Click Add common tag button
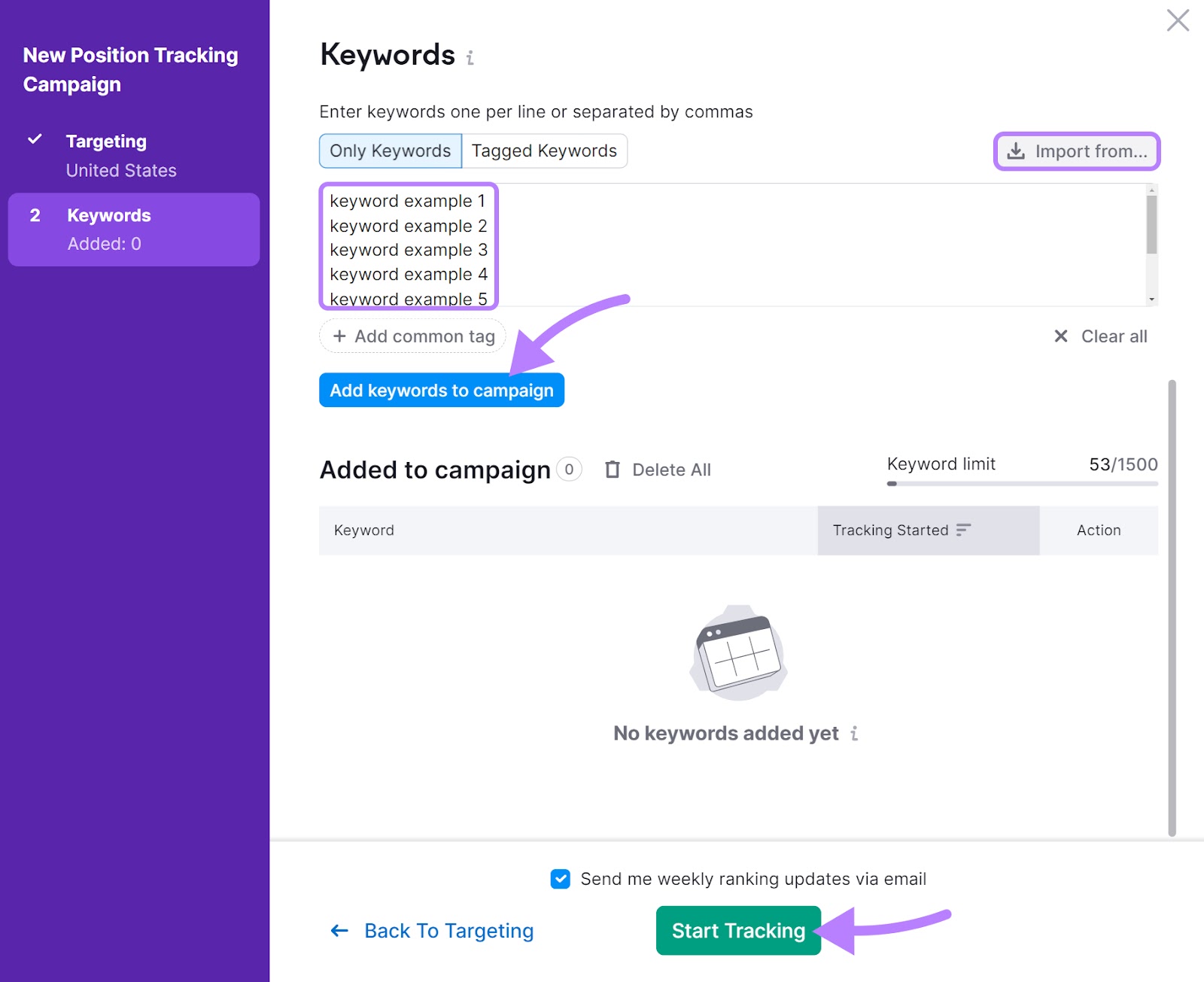1204x982 pixels. pyautogui.click(x=412, y=336)
